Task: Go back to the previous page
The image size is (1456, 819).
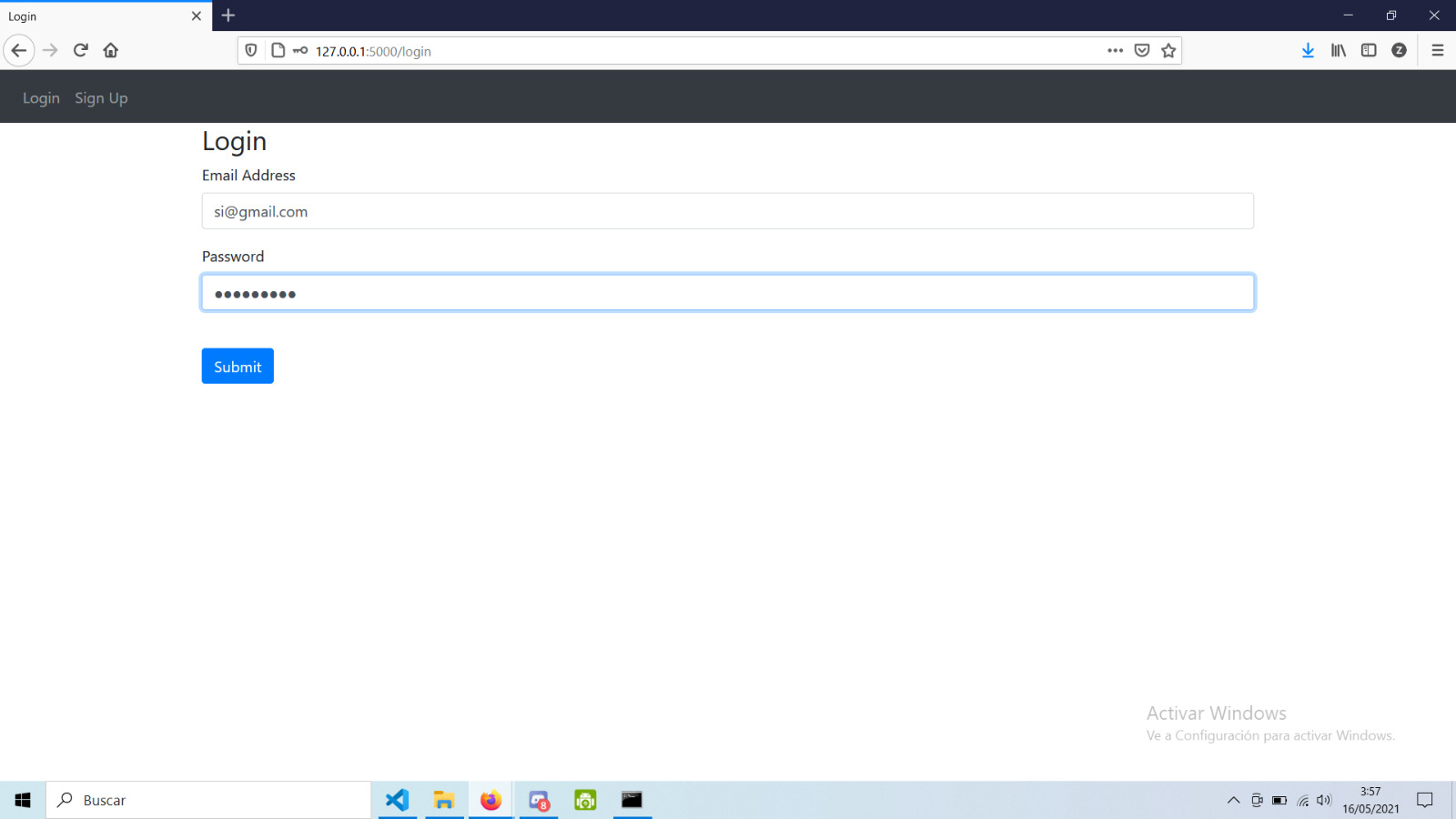Action: [19, 50]
